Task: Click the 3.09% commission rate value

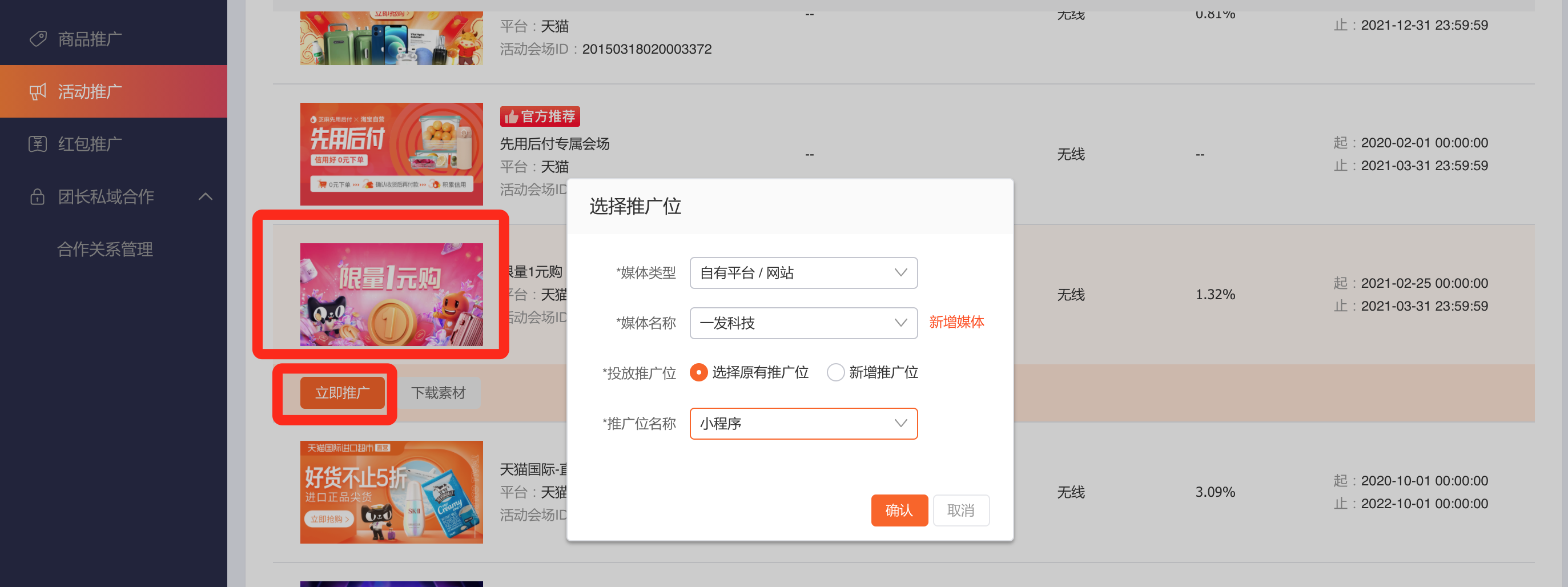Action: pyautogui.click(x=1215, y=492)
